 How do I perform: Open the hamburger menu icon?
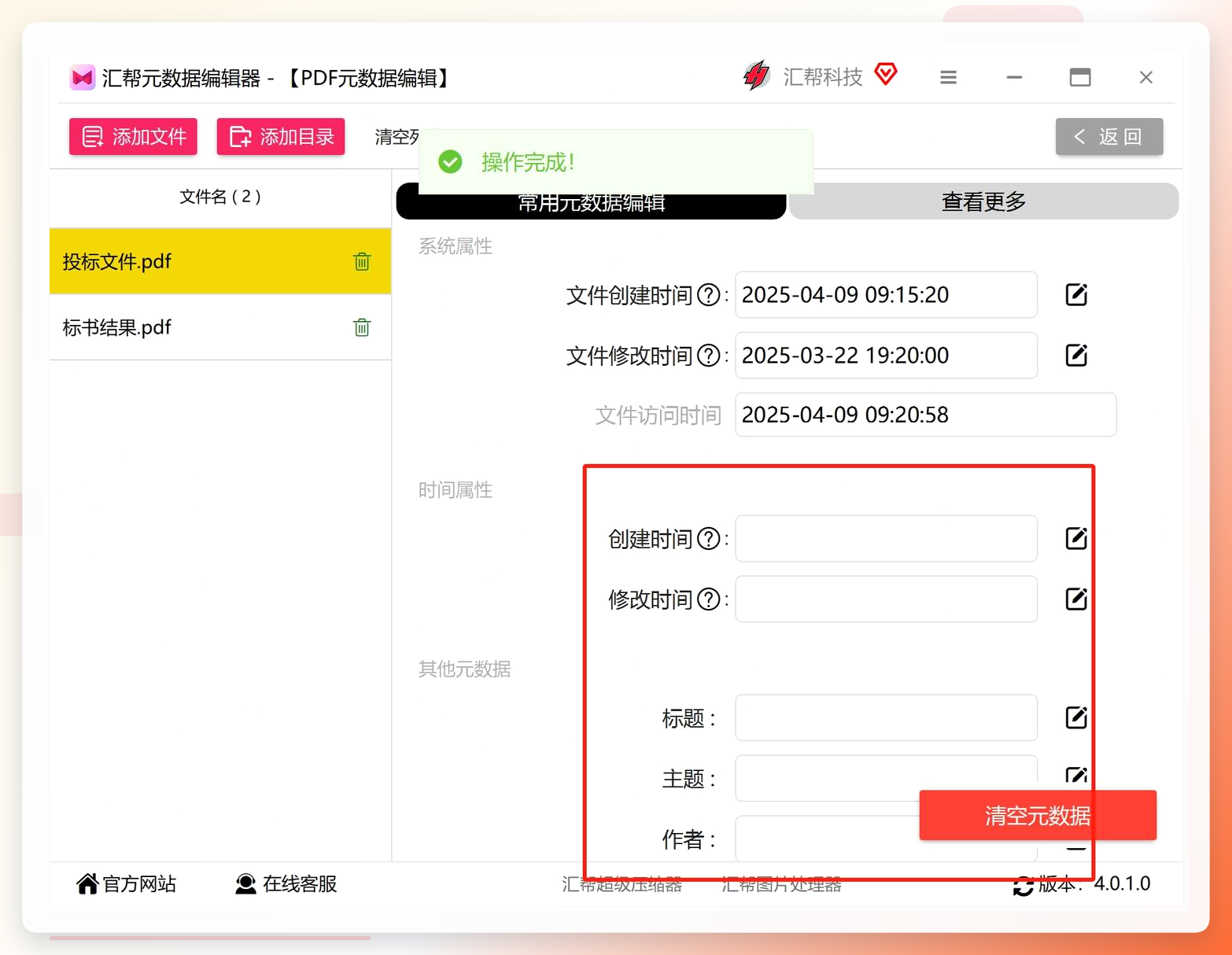(x=948, y=77)
